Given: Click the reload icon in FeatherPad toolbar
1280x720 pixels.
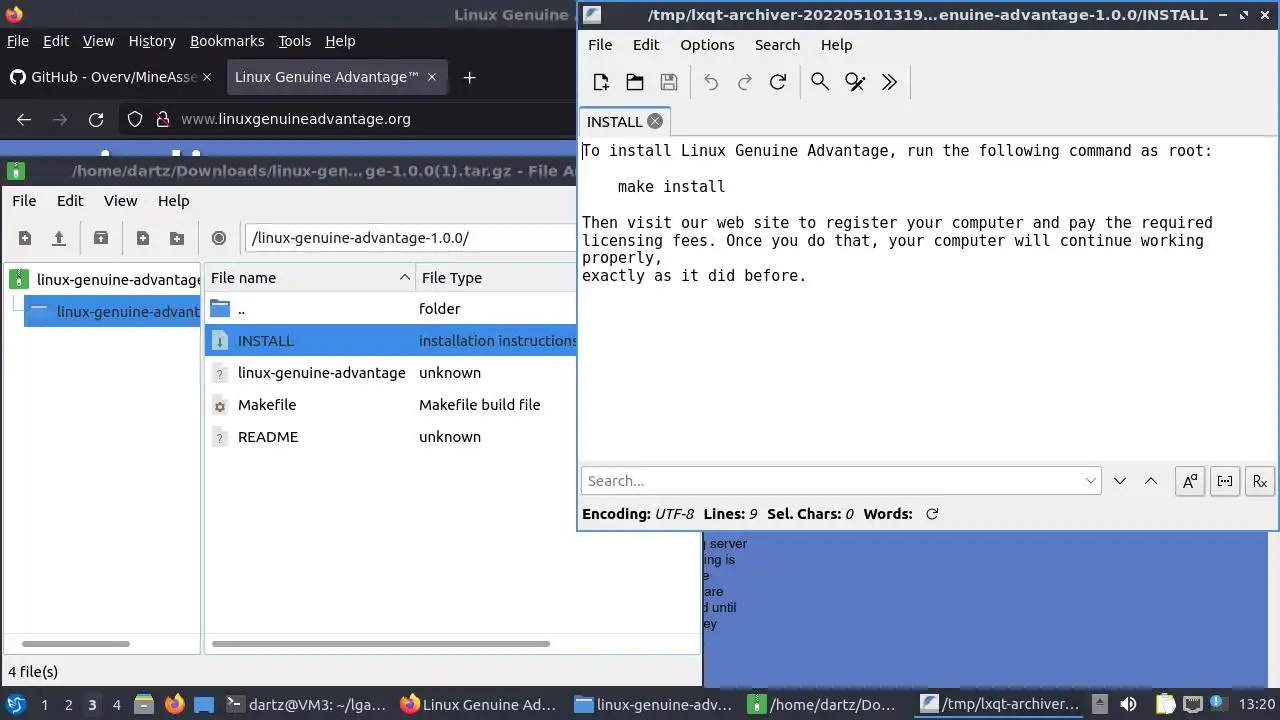Looking at the screenshot, I should [x=778, y=82].
